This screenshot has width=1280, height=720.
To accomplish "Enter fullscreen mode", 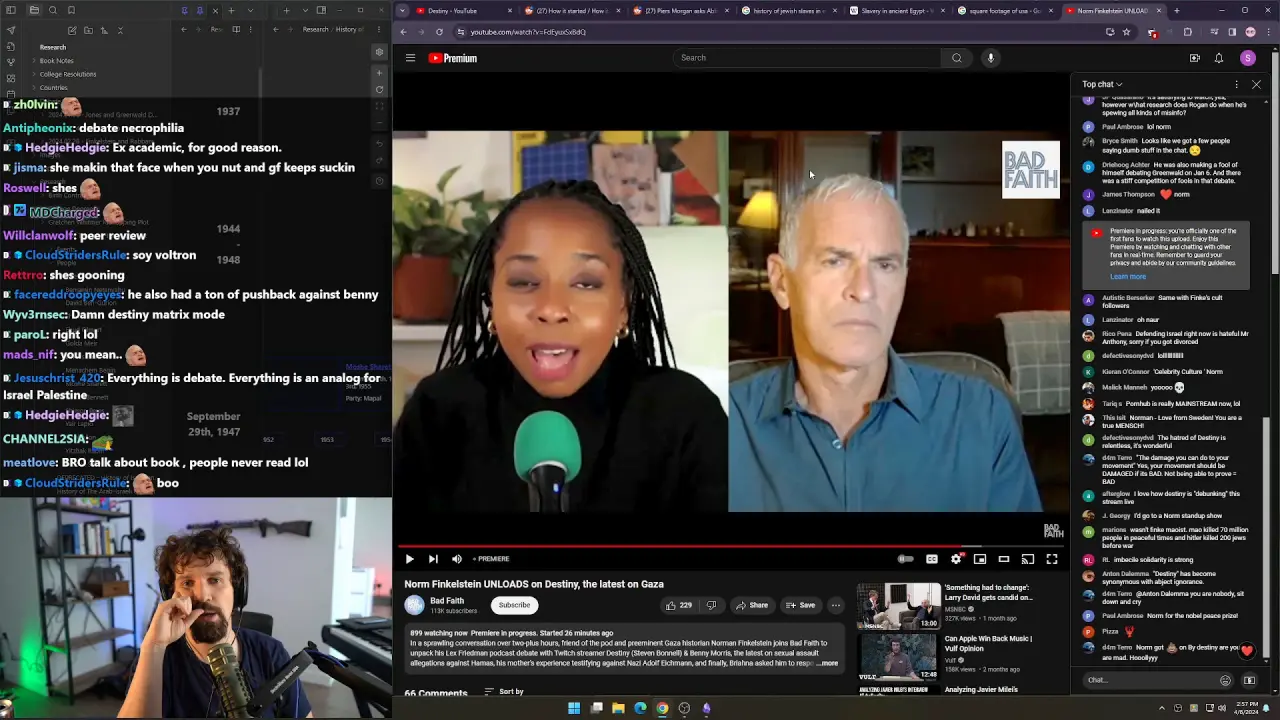I will 1052,559.
